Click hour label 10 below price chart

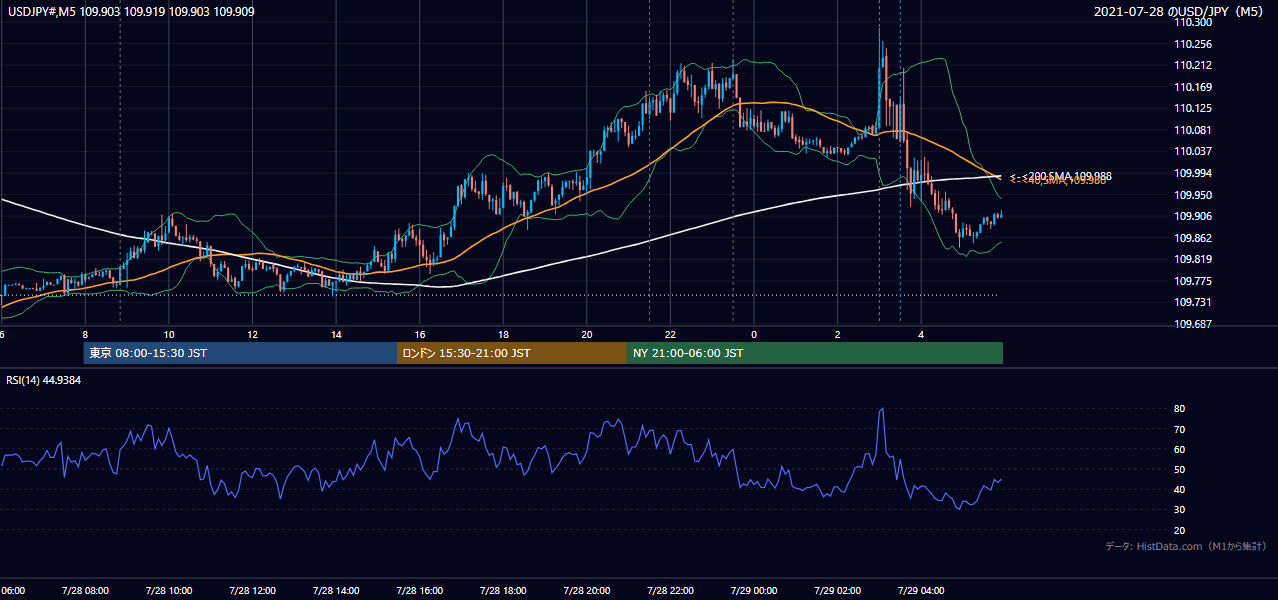click(x=169, y=334)
